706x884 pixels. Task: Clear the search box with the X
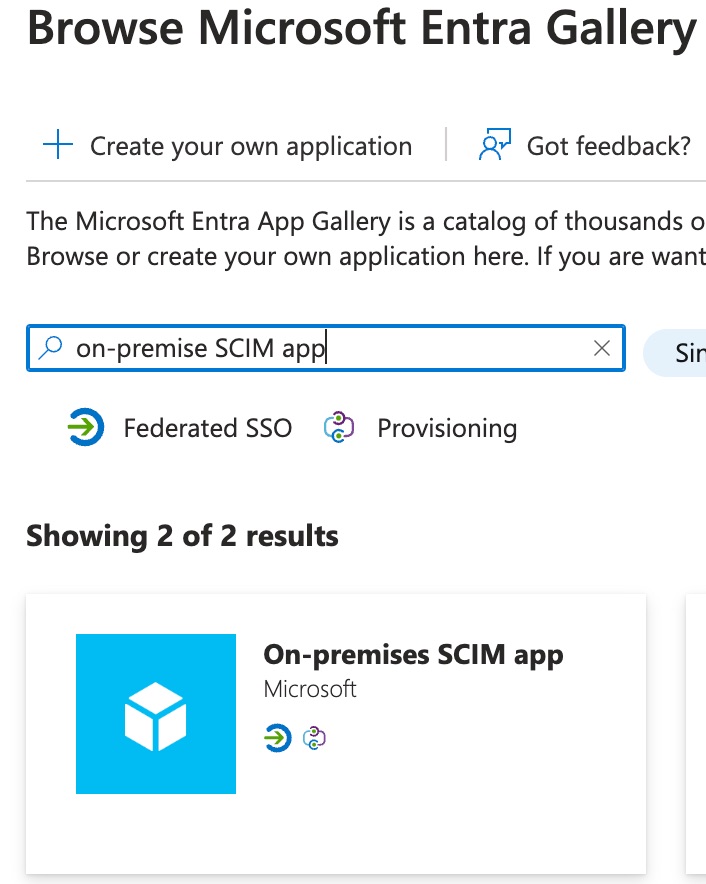(602, 348)
